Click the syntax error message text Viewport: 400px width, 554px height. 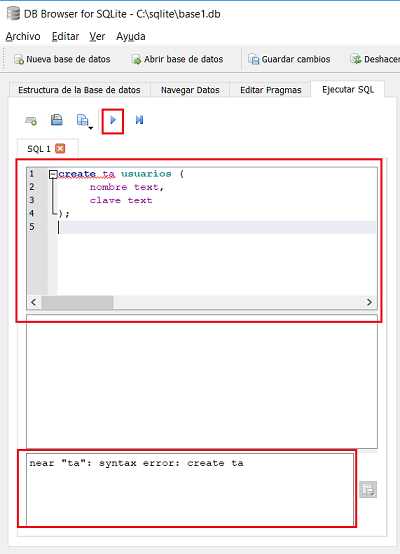click(136, 463)
